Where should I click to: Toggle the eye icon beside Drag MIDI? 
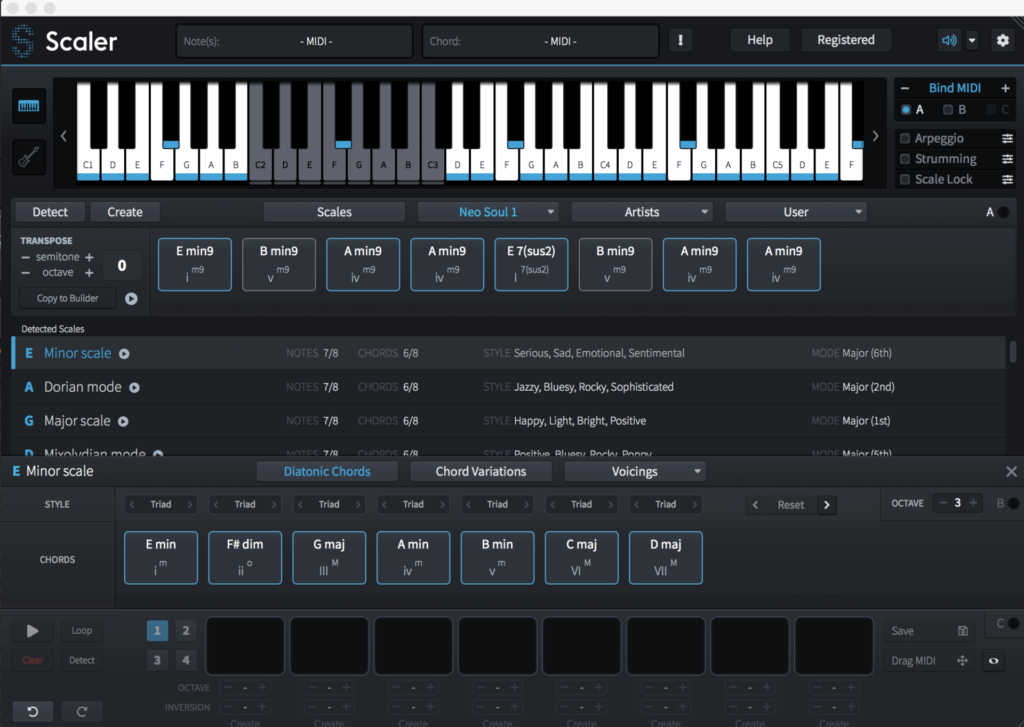(991, 661)
